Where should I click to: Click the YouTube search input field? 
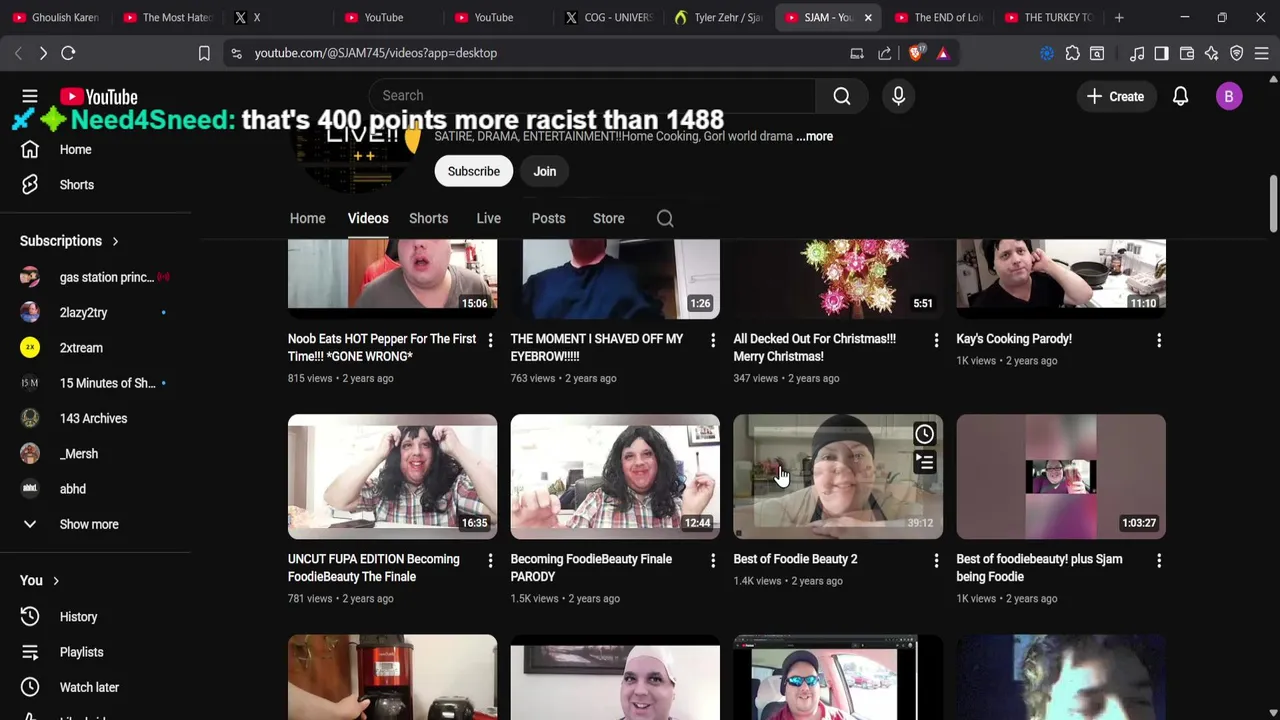click(x=593, y=96)
